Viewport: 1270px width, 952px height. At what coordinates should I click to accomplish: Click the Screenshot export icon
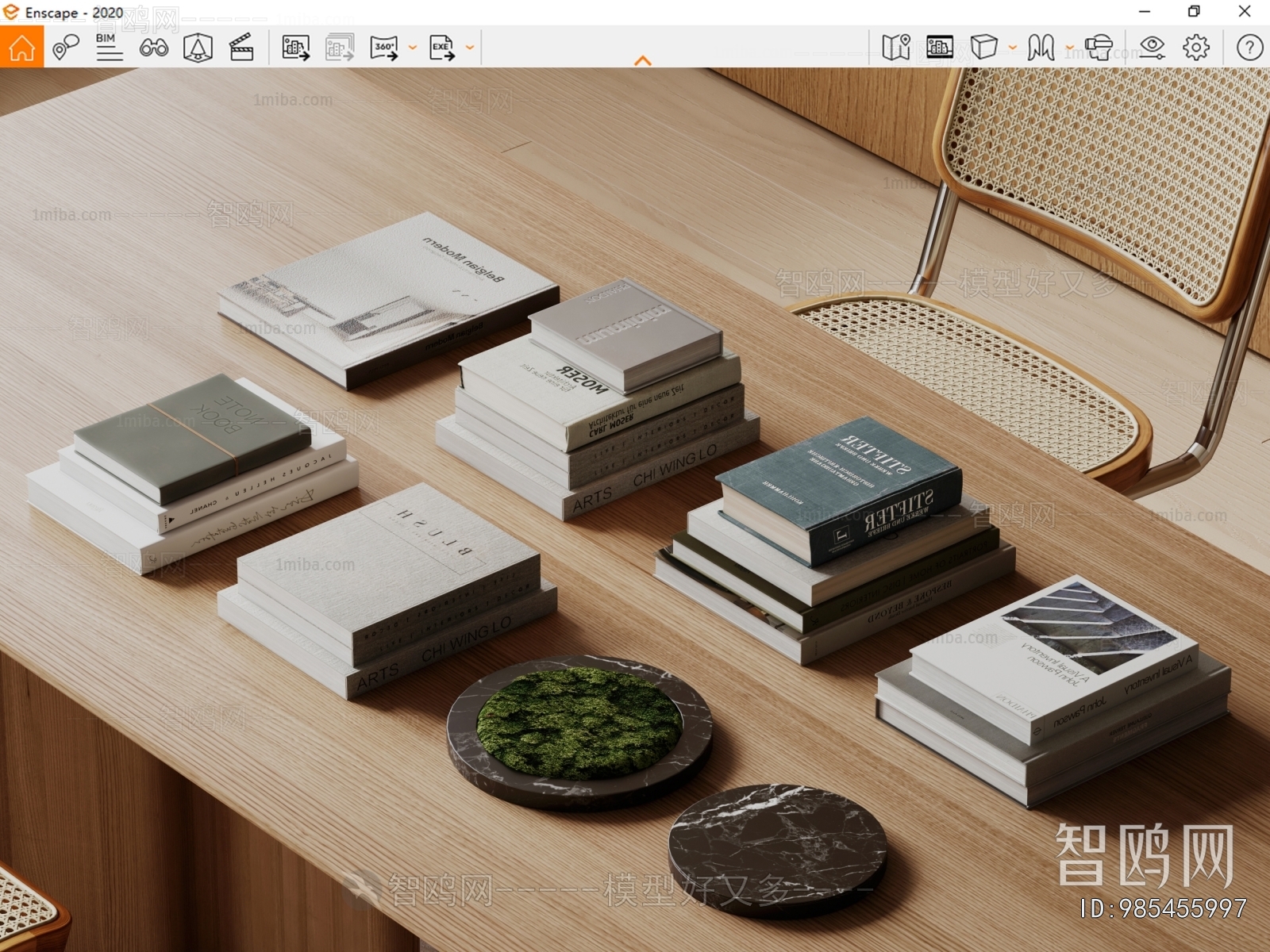(x=296, y=48)
